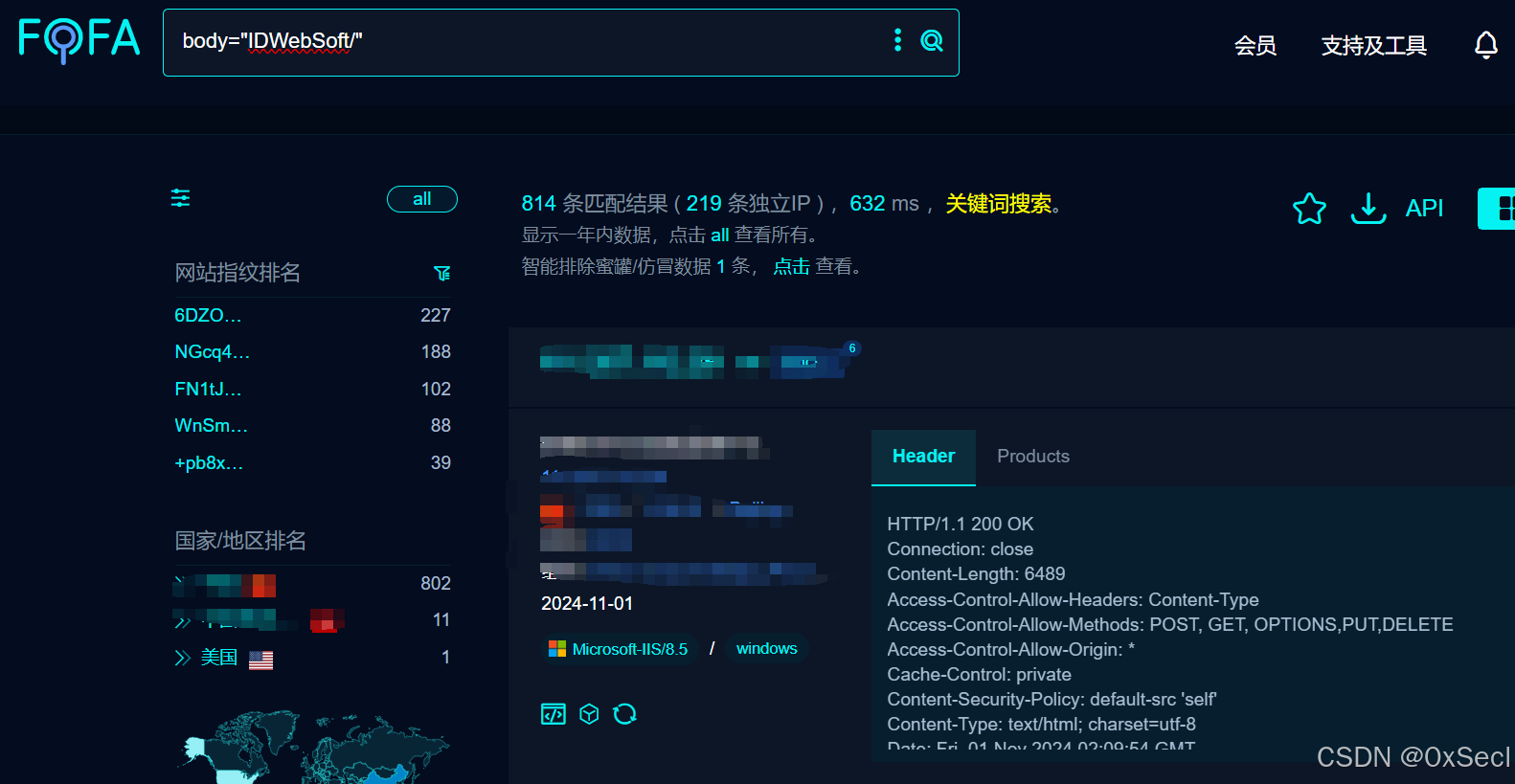The width and height of the screenshot is (1515, 784).
Task: Open search options three-dot menu
Action: point(897,39)
